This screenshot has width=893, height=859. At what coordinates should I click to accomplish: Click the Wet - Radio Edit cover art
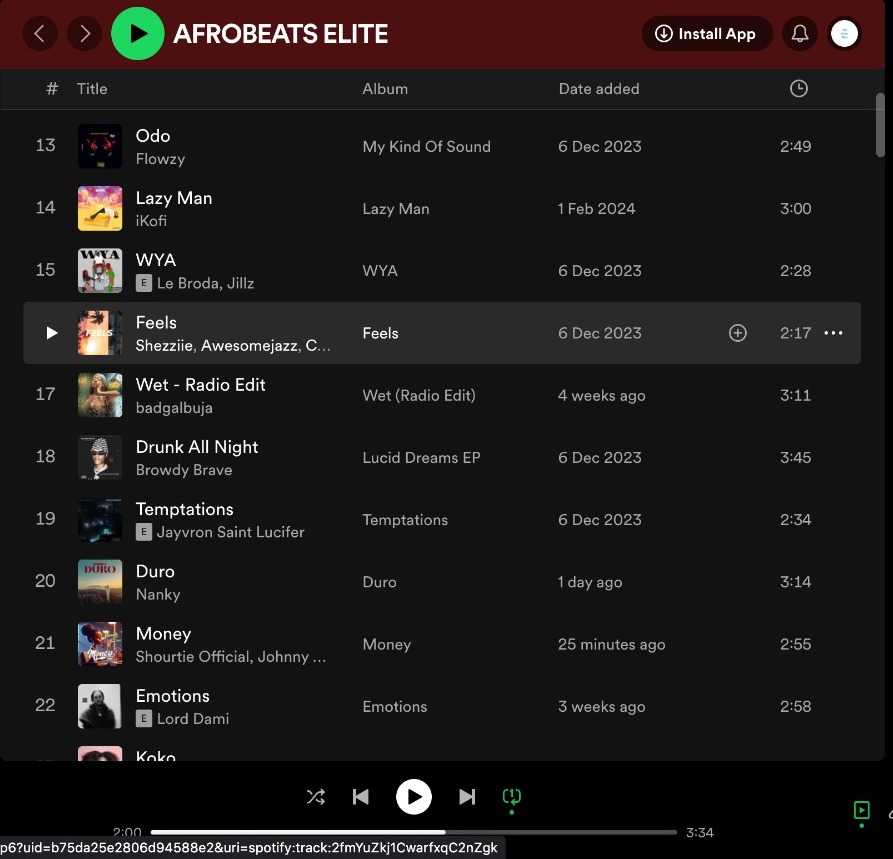point(100,395)
